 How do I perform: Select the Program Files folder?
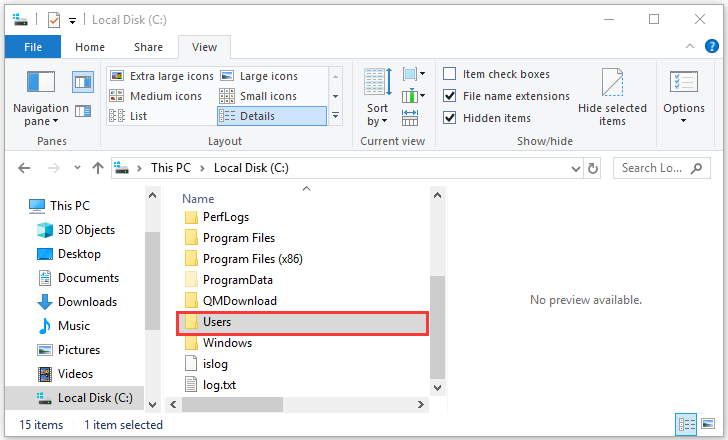click(x=239, y=238)
